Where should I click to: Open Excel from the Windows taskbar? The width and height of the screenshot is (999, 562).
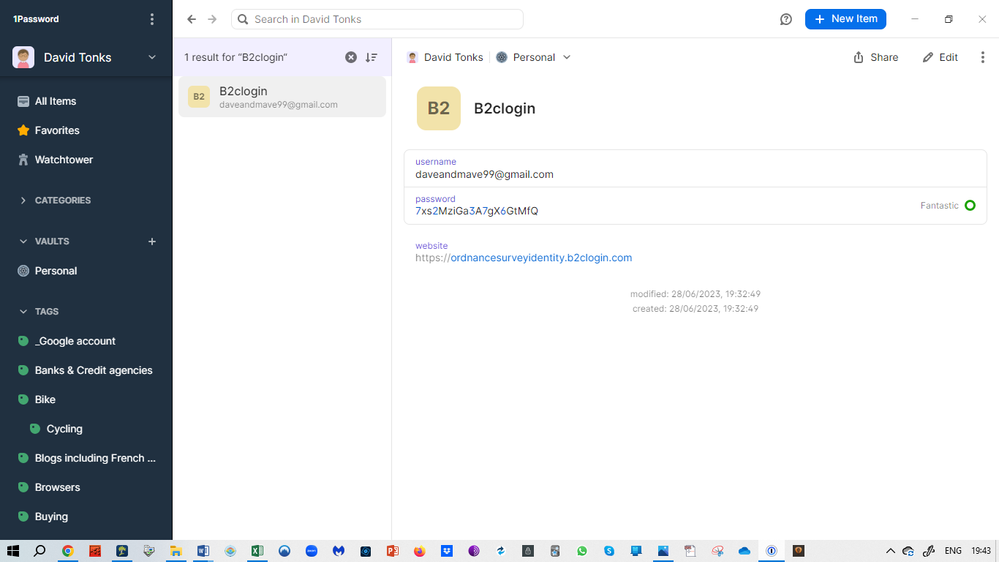click(257, 551)
